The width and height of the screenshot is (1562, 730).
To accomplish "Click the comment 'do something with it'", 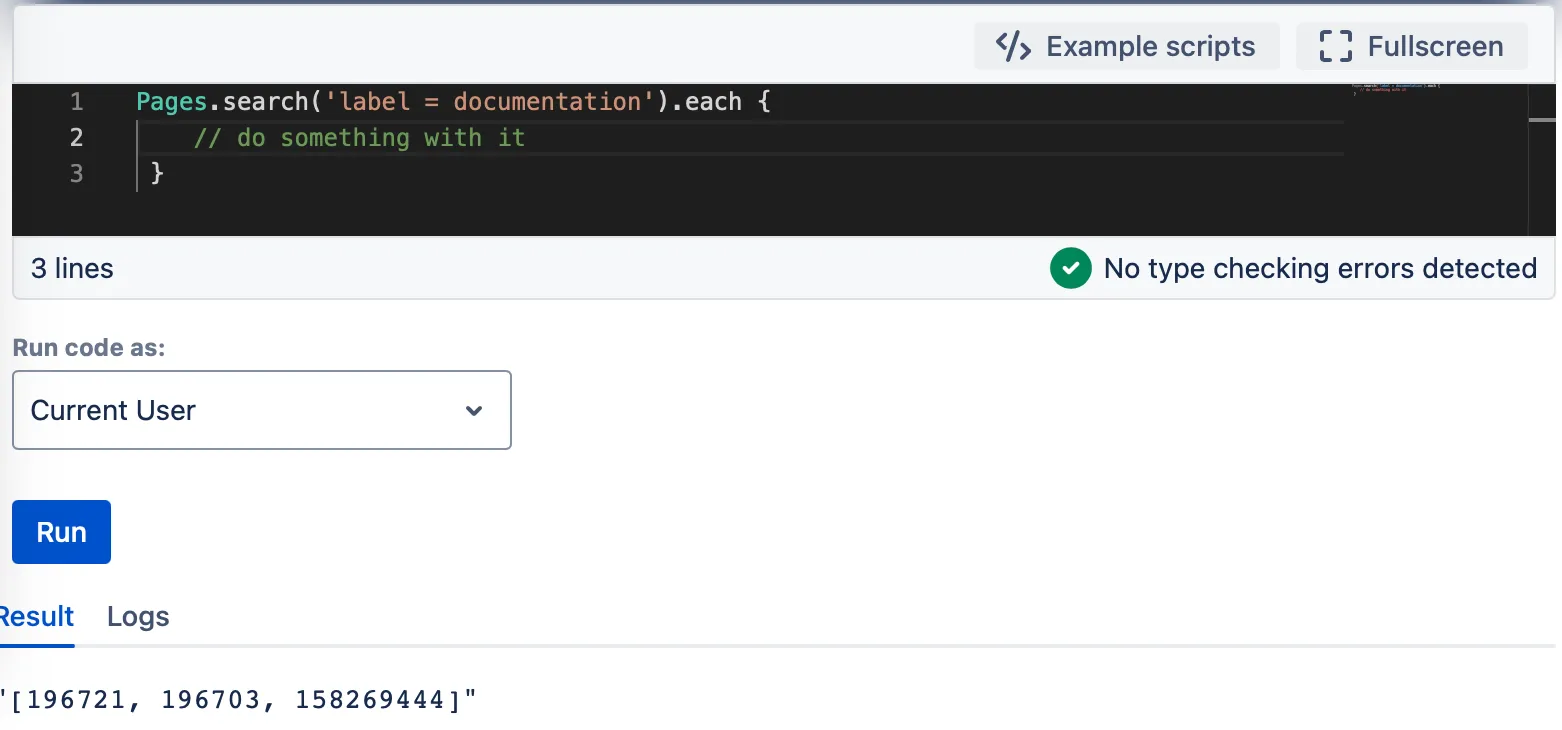I will [359, 137].
